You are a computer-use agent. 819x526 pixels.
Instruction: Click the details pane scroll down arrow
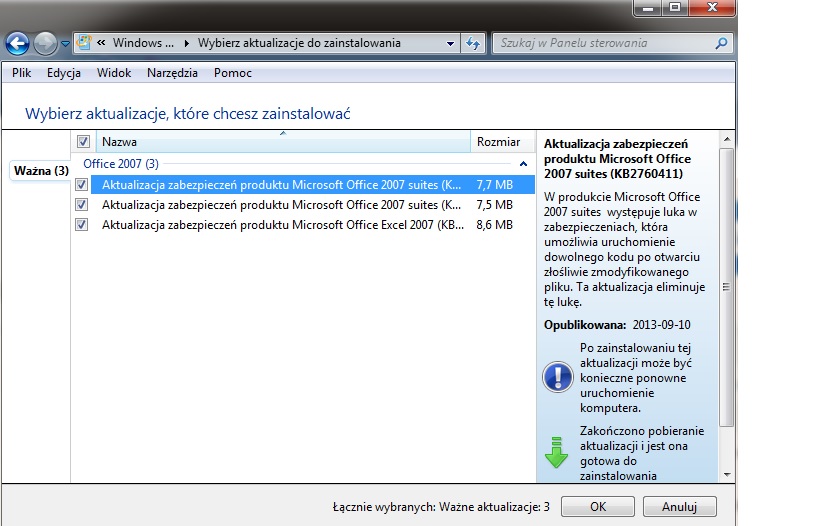[x=726, y=475]
